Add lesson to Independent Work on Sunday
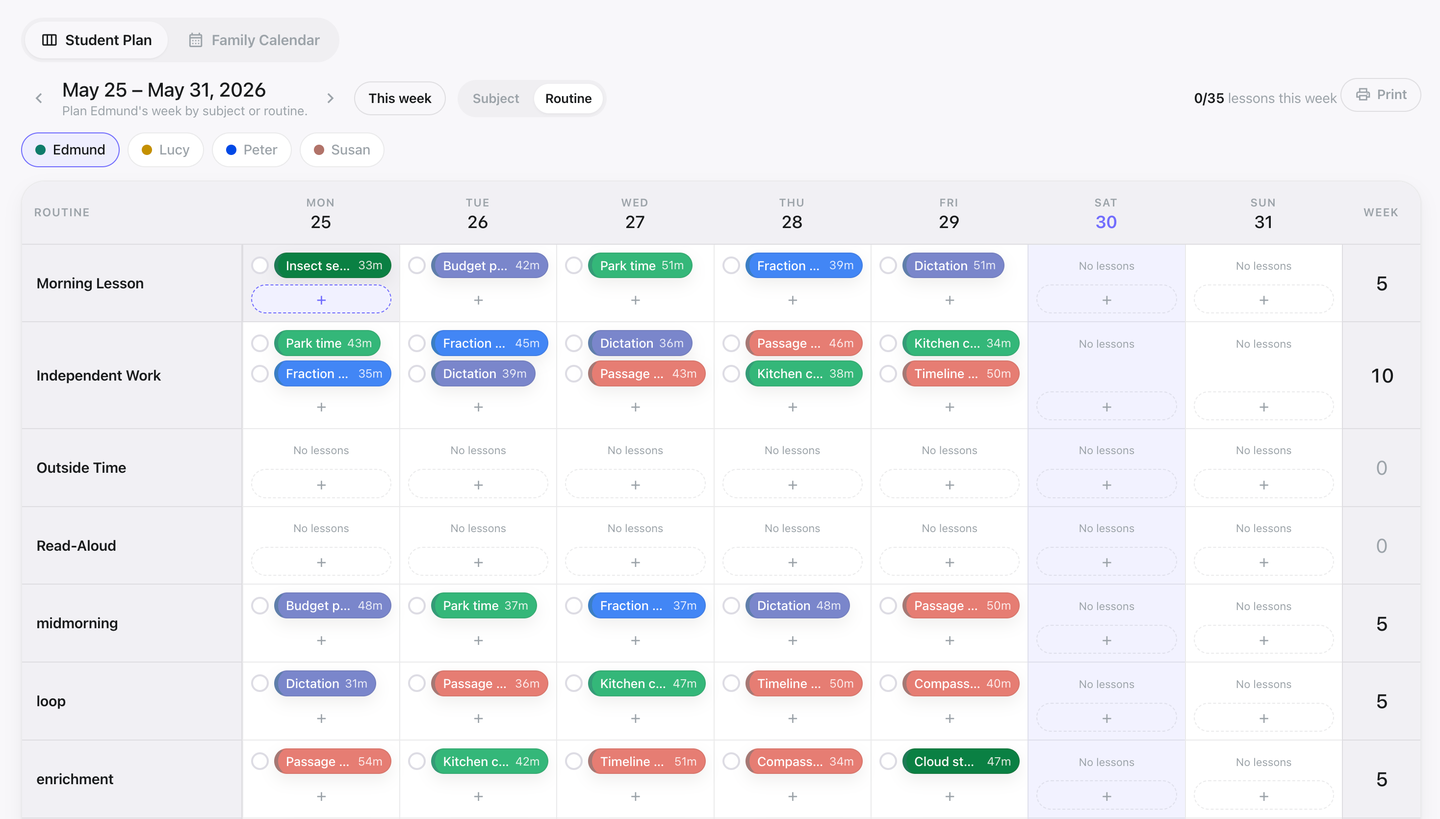 (x=1263, y=407)
